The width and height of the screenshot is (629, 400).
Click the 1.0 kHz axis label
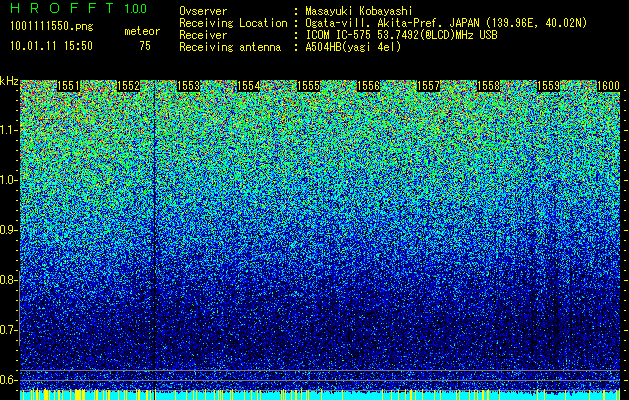point(8,180)
